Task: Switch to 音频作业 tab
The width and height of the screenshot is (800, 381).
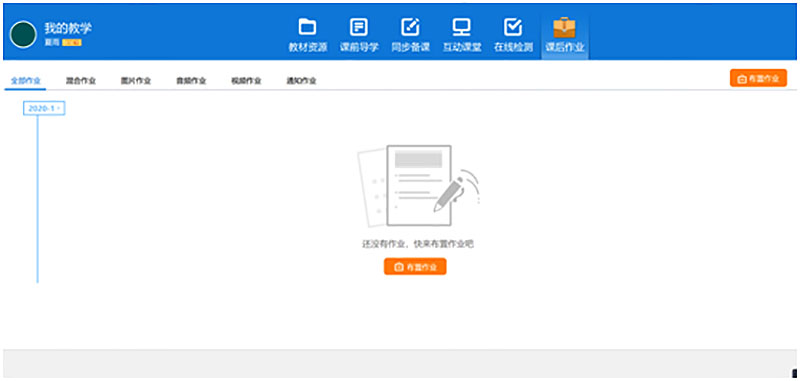Action: (x=191, y=81)
